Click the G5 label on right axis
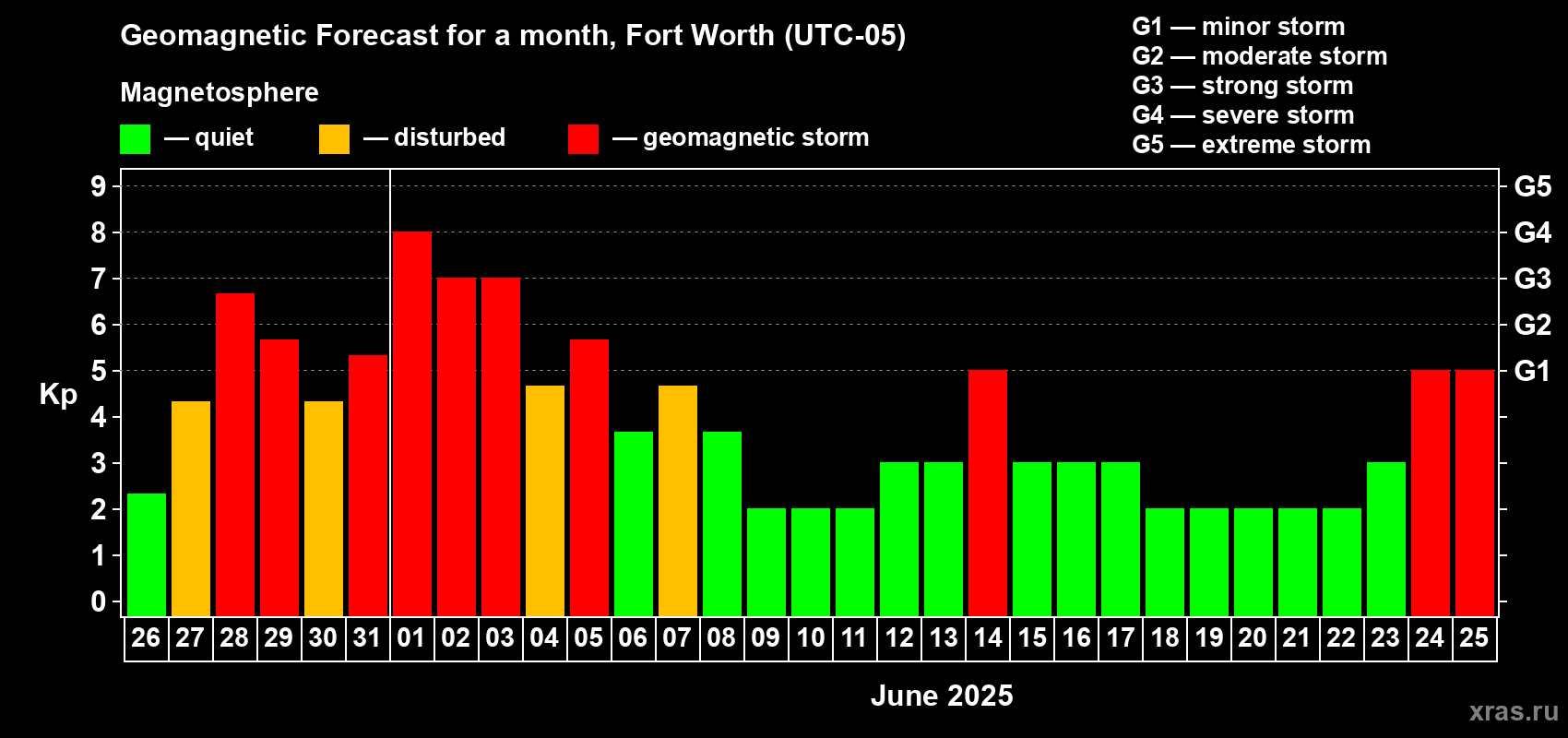This screenshot has width=1568, height=738. click(x=1532, y=186)
